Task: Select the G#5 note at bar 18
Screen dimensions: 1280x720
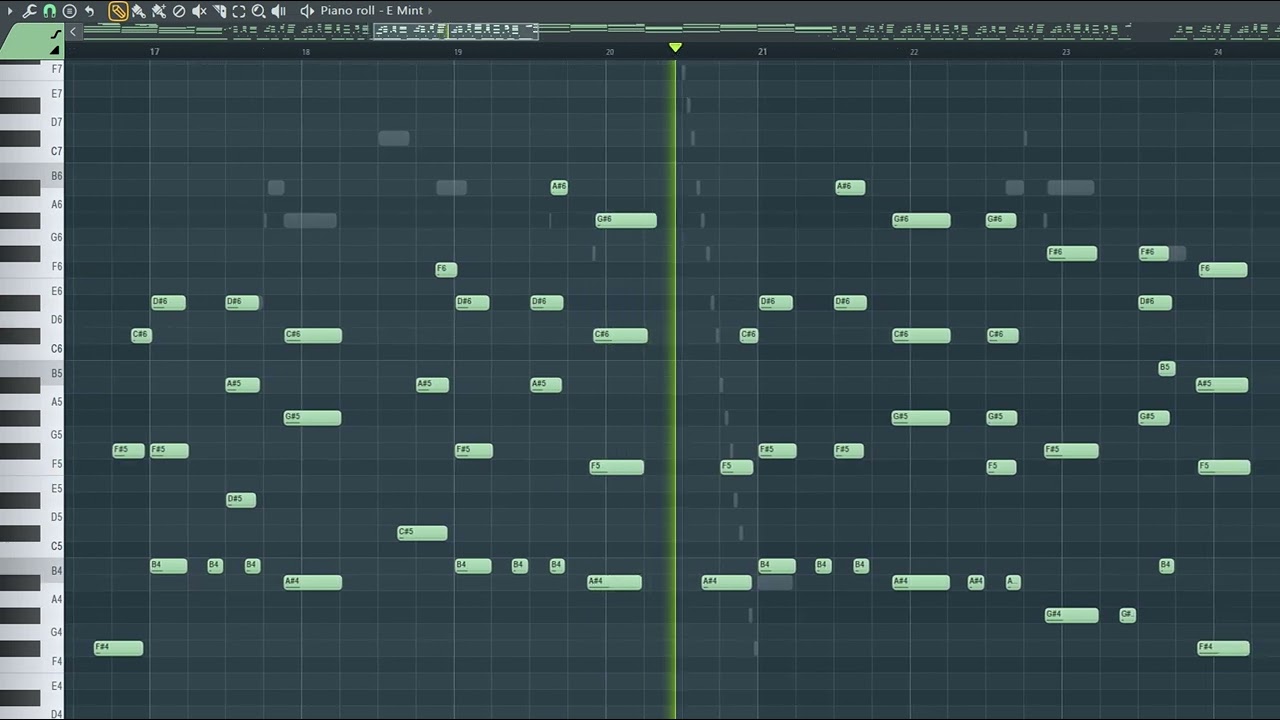Action: point(312,417)
